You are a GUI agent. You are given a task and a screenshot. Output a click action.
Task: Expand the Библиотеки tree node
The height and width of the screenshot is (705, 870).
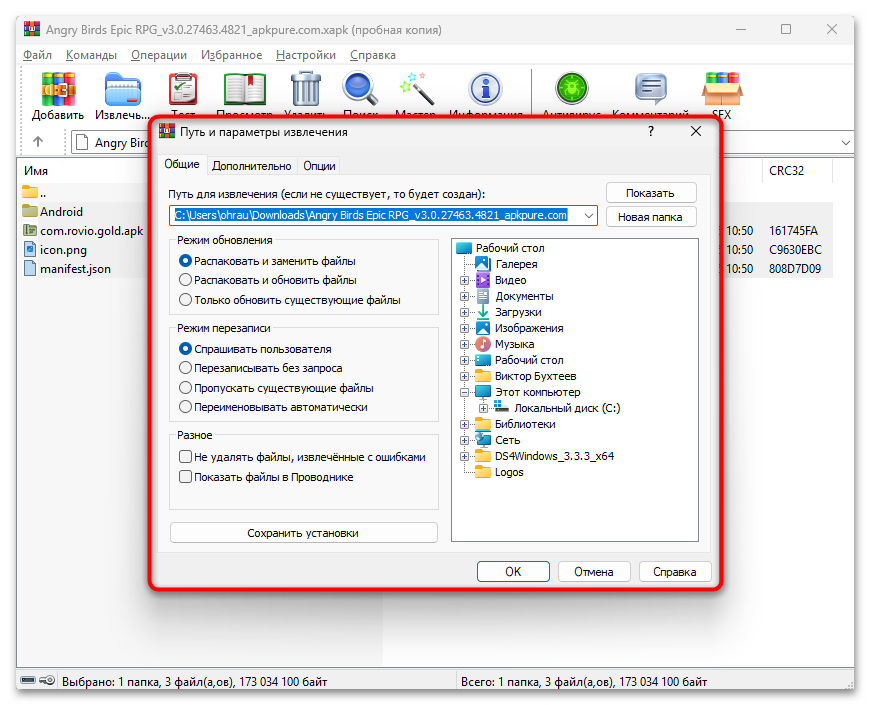tap(464, 424)
